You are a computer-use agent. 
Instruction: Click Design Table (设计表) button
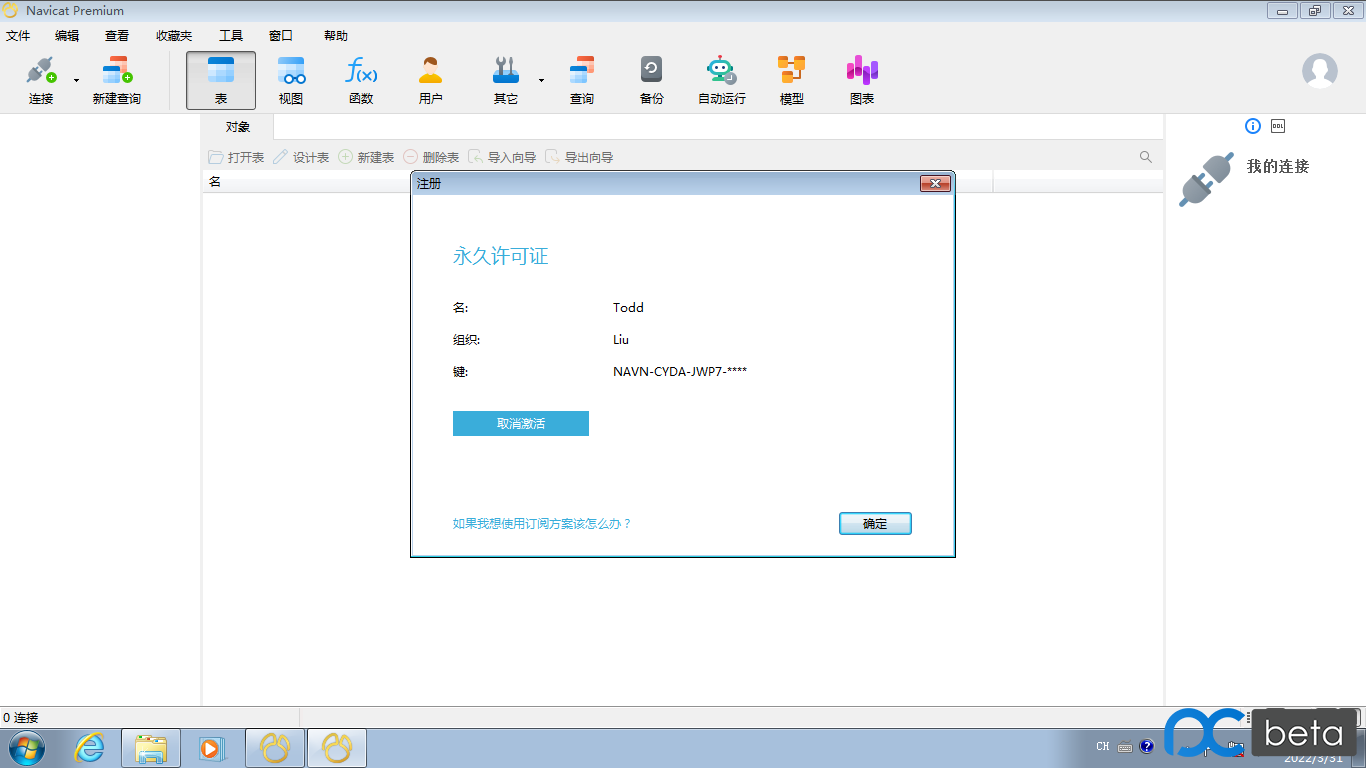tap(301, 157)
